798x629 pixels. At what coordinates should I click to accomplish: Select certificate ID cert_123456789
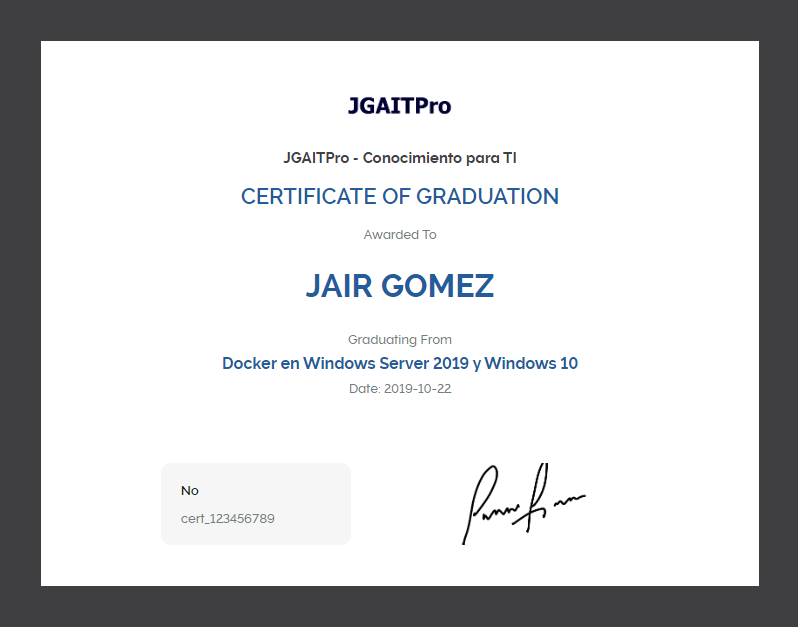227,519
